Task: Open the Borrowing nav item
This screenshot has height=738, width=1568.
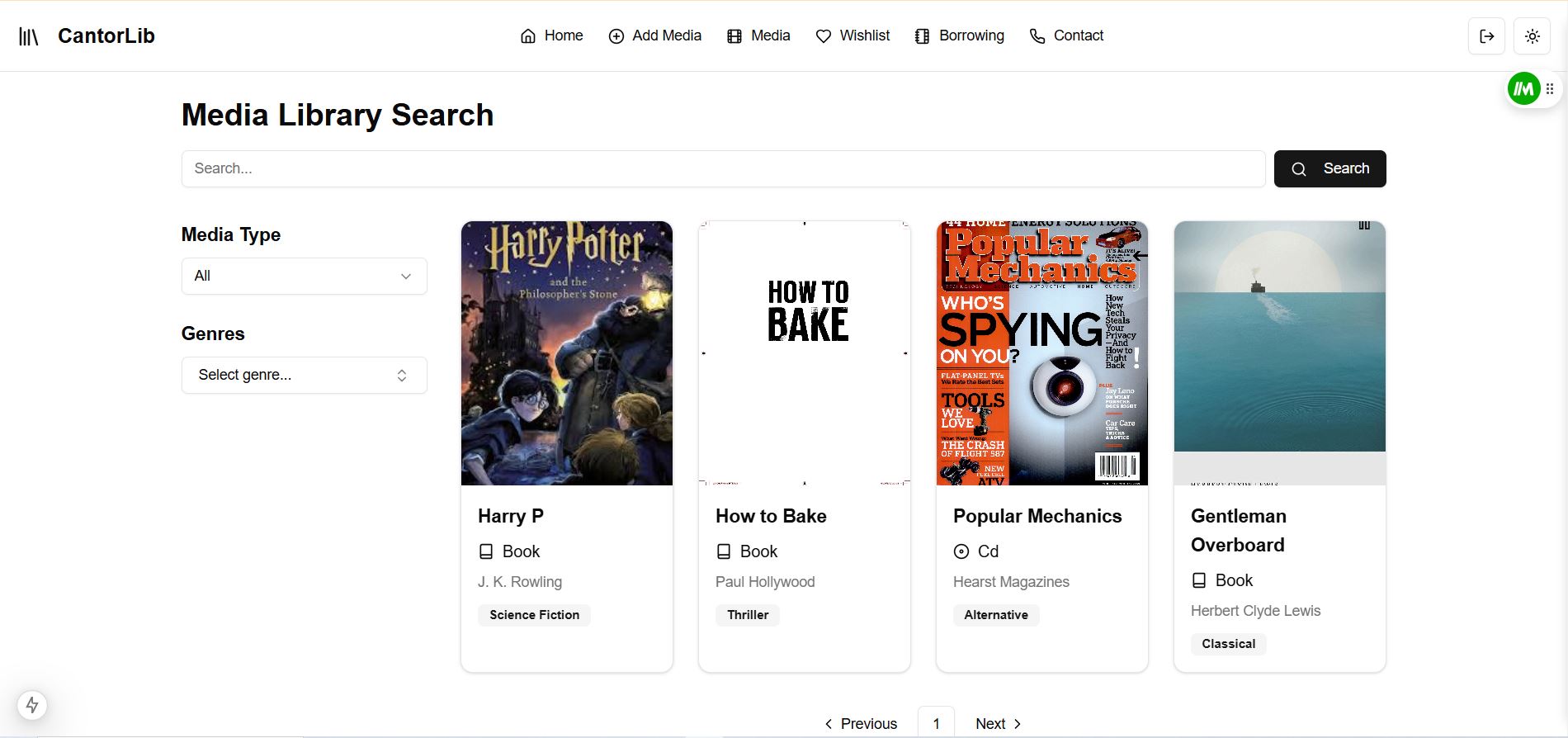Action: [960, 35]
